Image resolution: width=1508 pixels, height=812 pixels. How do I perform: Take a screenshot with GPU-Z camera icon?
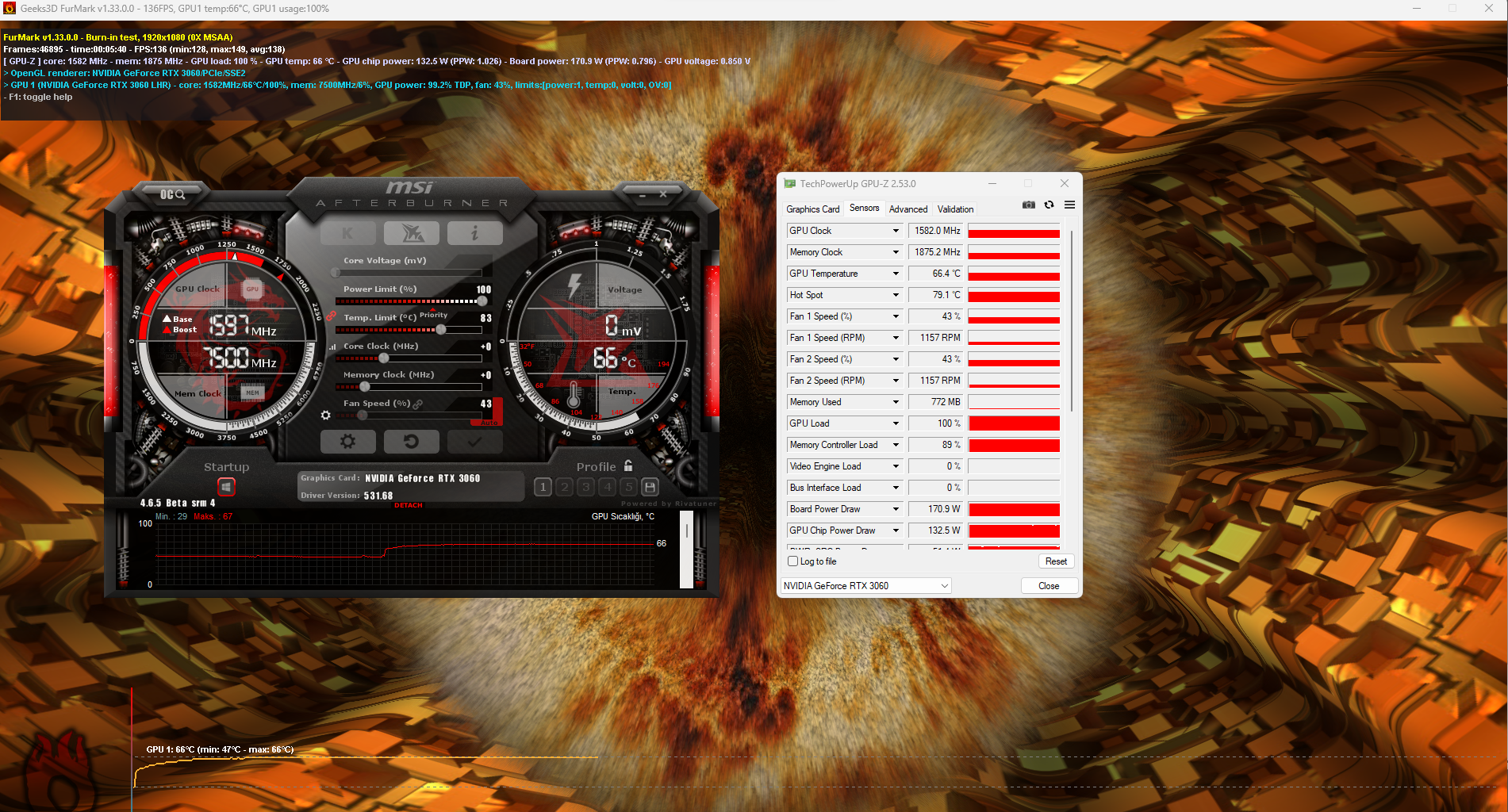click(1029, 205)
